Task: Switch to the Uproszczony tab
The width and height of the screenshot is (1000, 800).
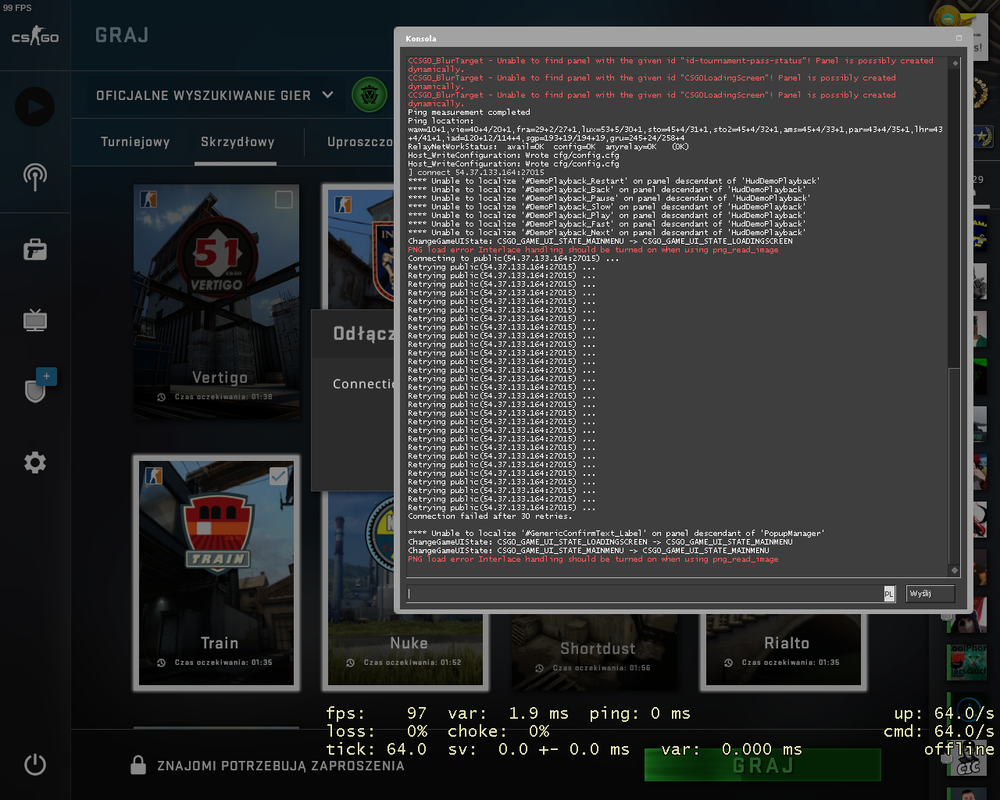Action: tap(360, 142)
